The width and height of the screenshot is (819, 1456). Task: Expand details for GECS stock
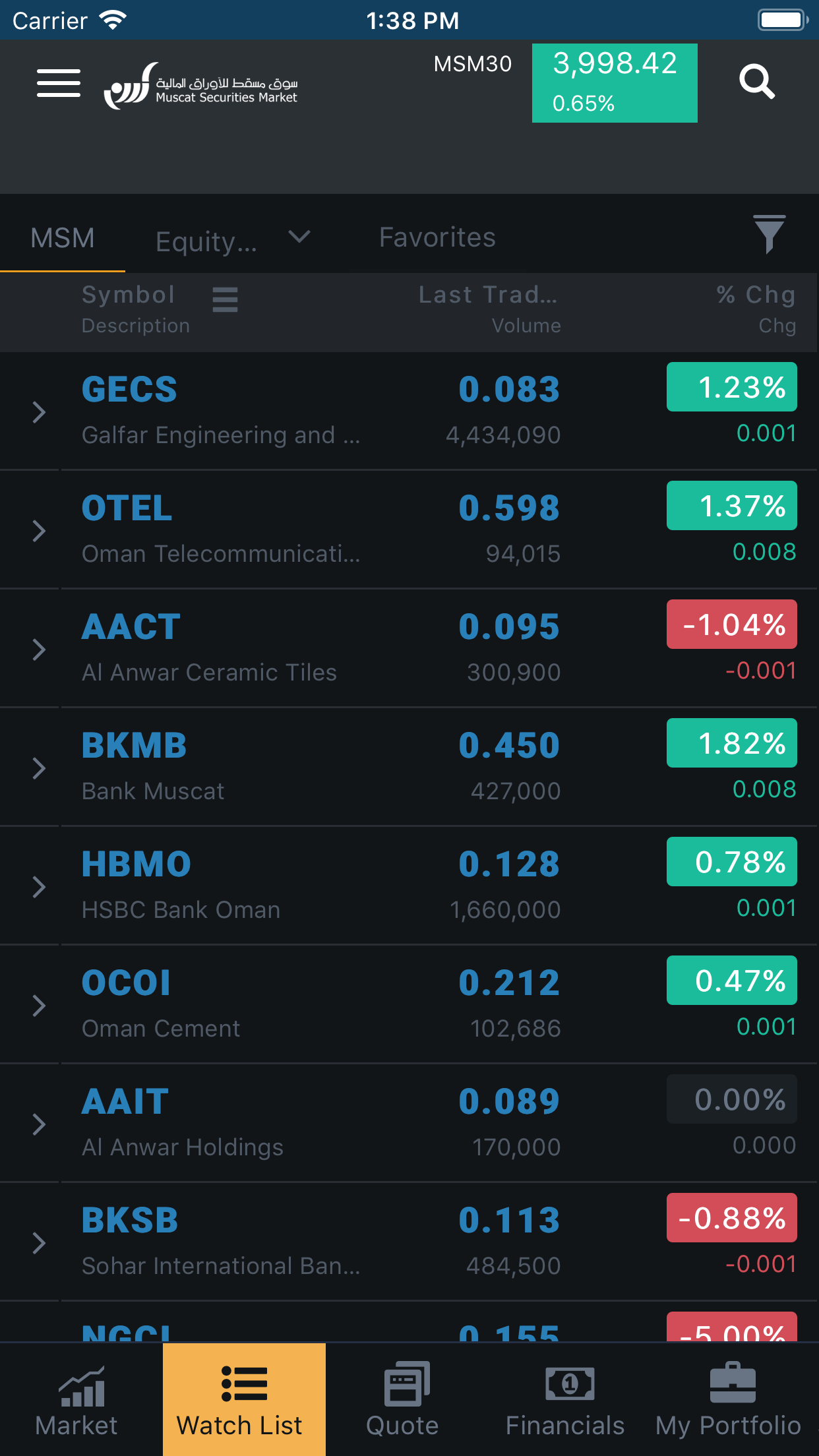[38, 411]
